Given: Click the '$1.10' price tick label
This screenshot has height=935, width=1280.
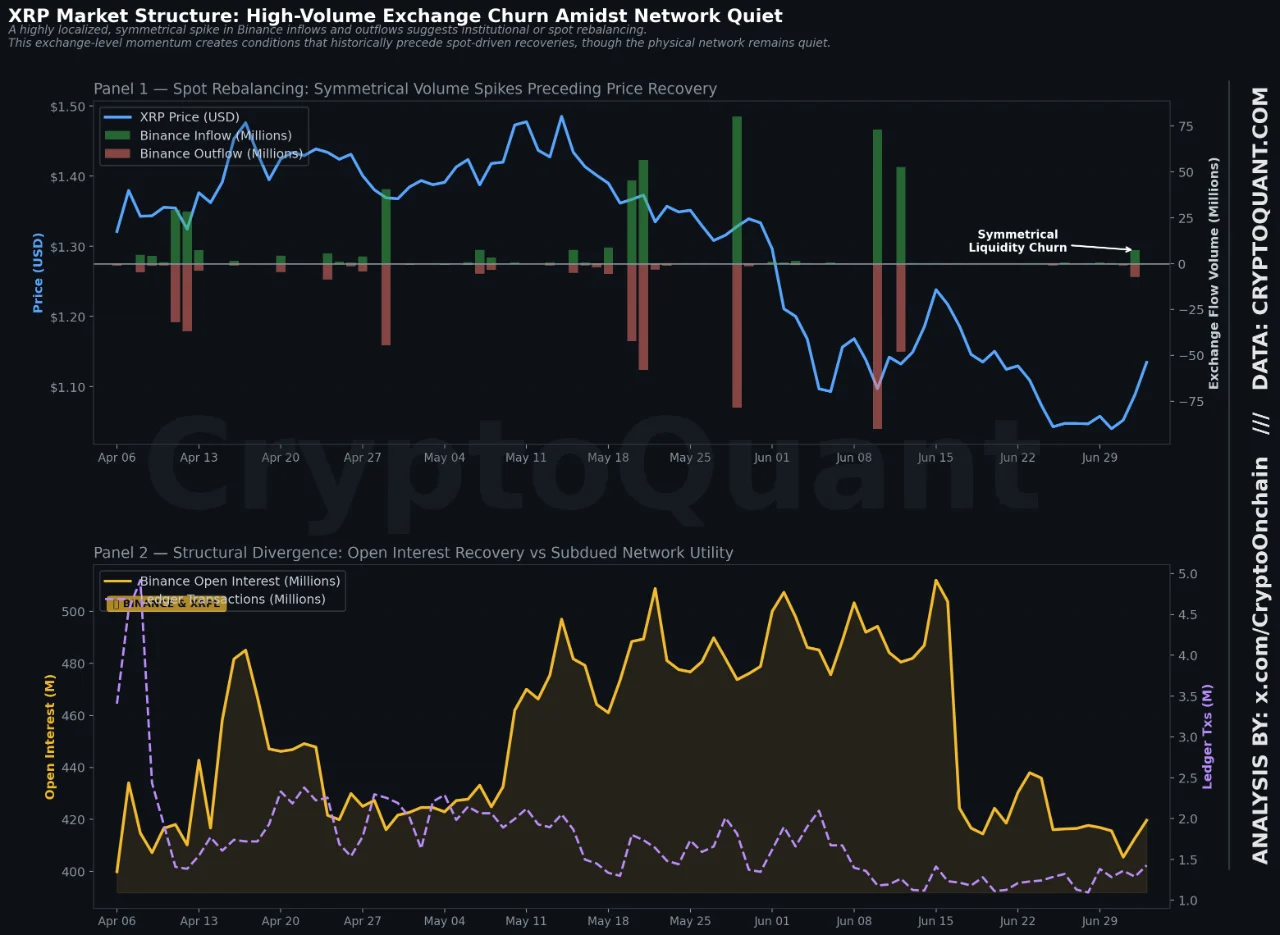Looking at the screenshot, I should pyautogui.click(x=67, y=387).
